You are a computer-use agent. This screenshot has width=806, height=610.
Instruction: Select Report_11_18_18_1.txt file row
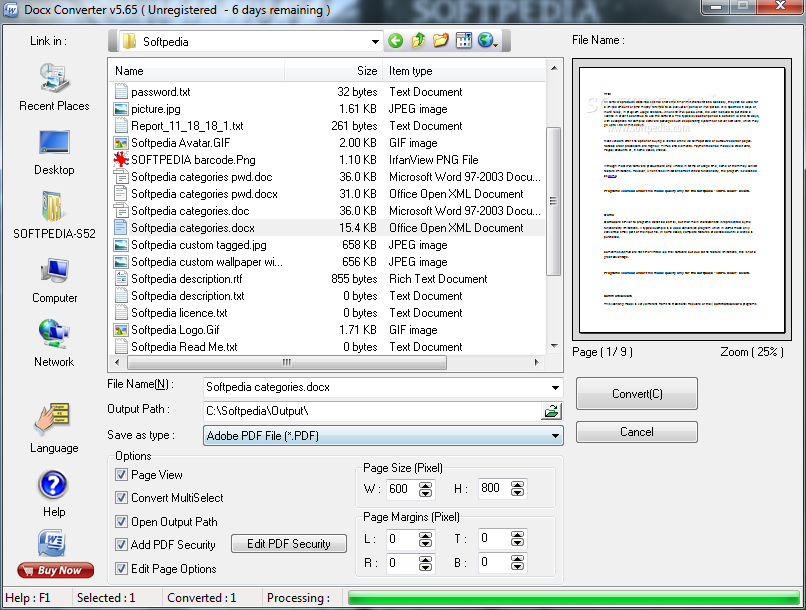327,126
